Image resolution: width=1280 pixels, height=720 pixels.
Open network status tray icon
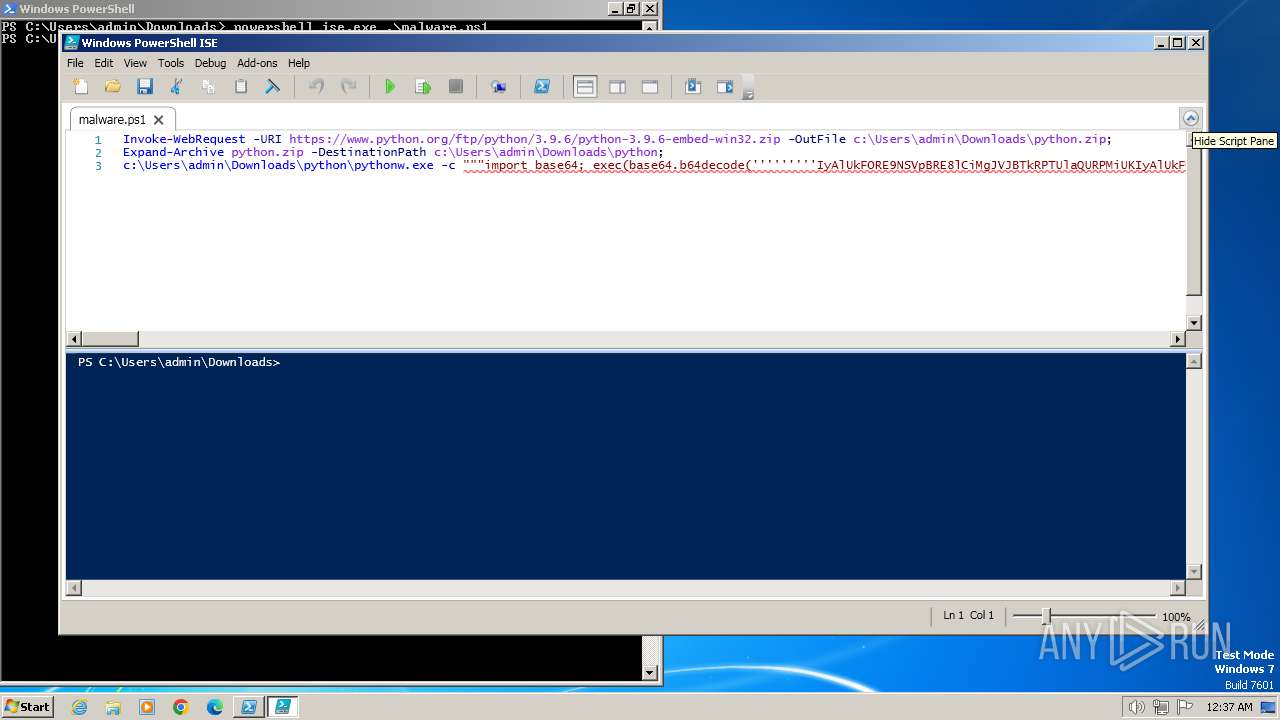pos(1161,707)
